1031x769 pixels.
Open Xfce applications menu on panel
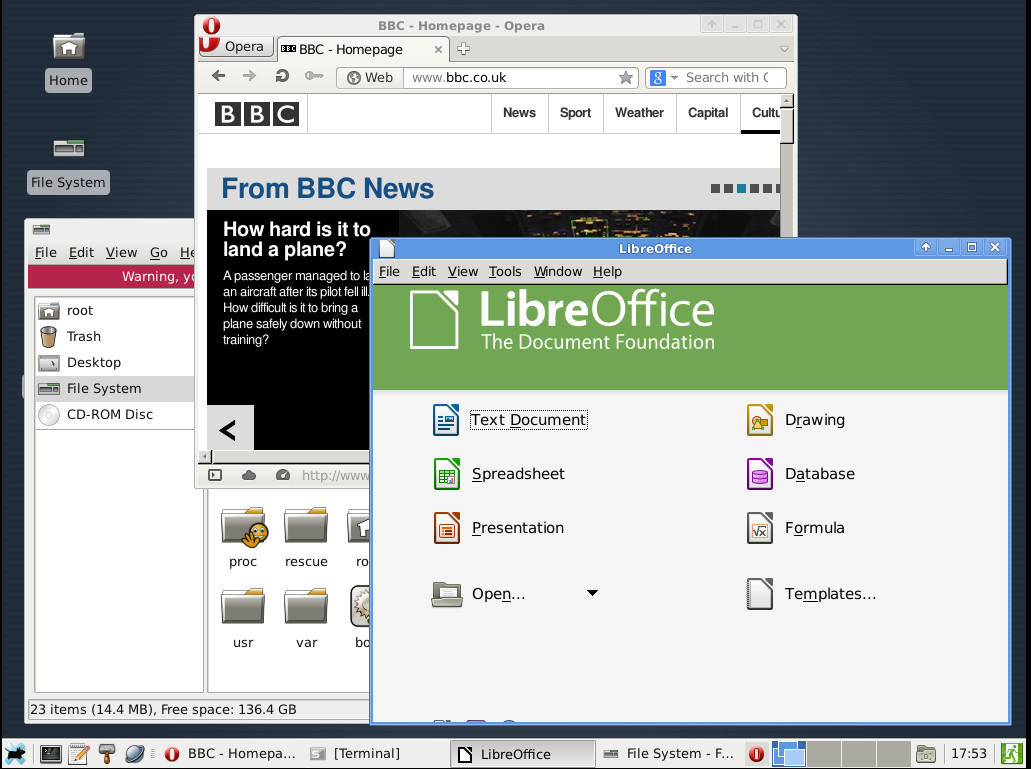tap(15, 753)
